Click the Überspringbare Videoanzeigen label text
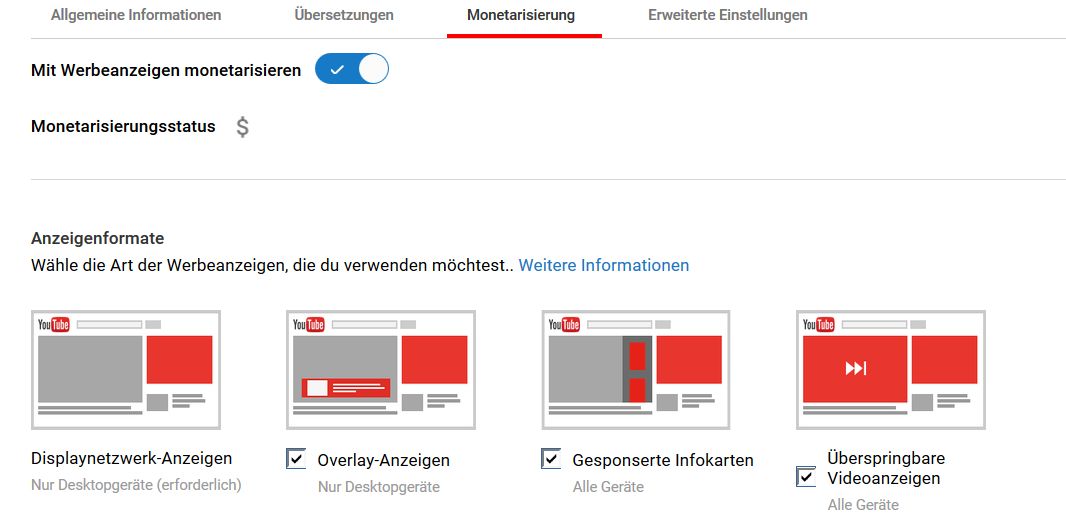The width and height of the screenshot is (1066, 530). pyautogui.click(x=886, y=468)
